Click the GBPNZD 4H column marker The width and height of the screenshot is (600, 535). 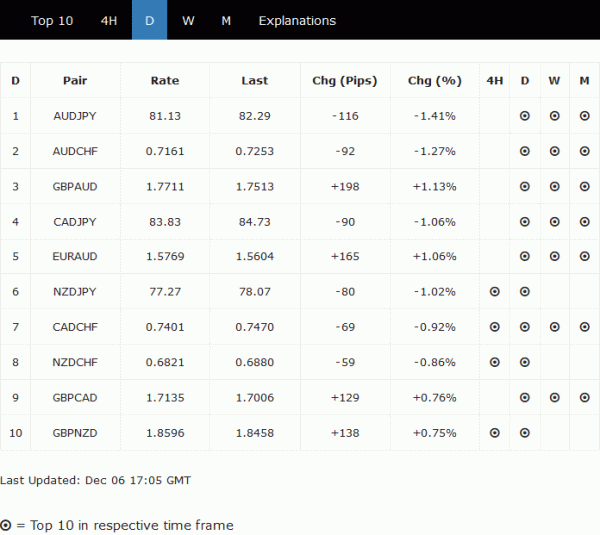pos(494,433)
